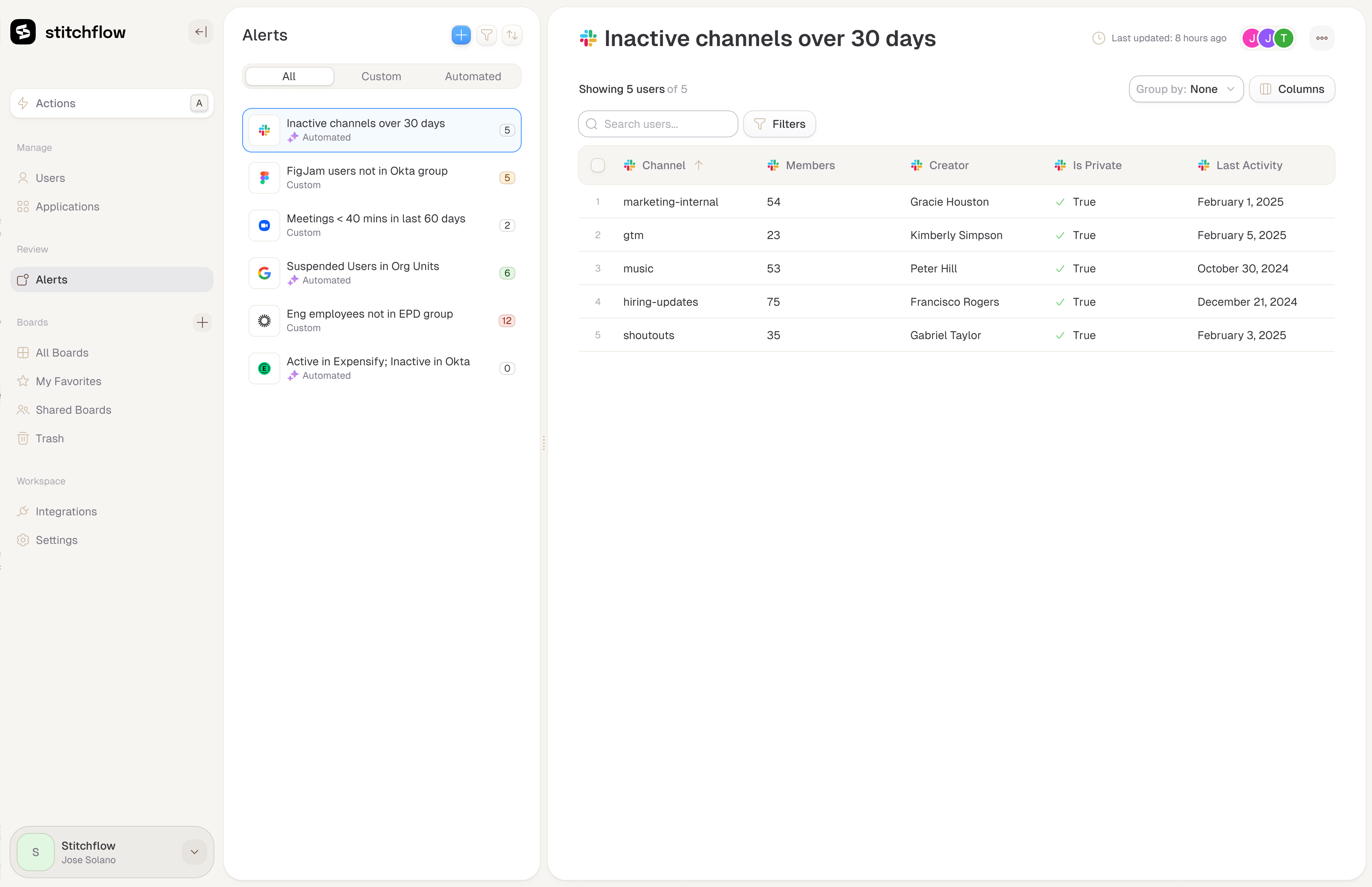Viewport: 1372px width, 887px height.
Task: Switch to the Custom alerts tab
Action: point(381,77)
